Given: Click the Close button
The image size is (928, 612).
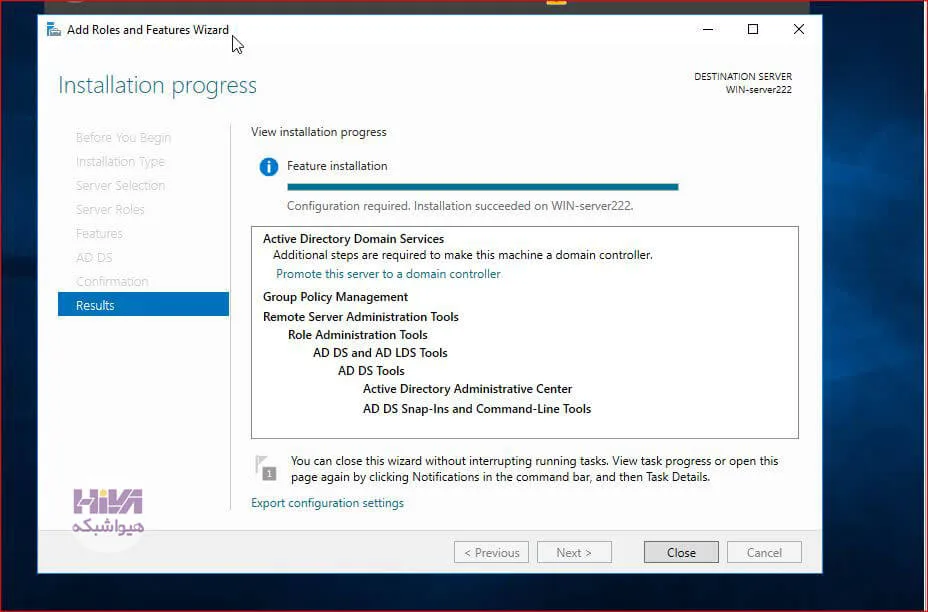Looking at the screenshot, I should [x=681, y=552].
